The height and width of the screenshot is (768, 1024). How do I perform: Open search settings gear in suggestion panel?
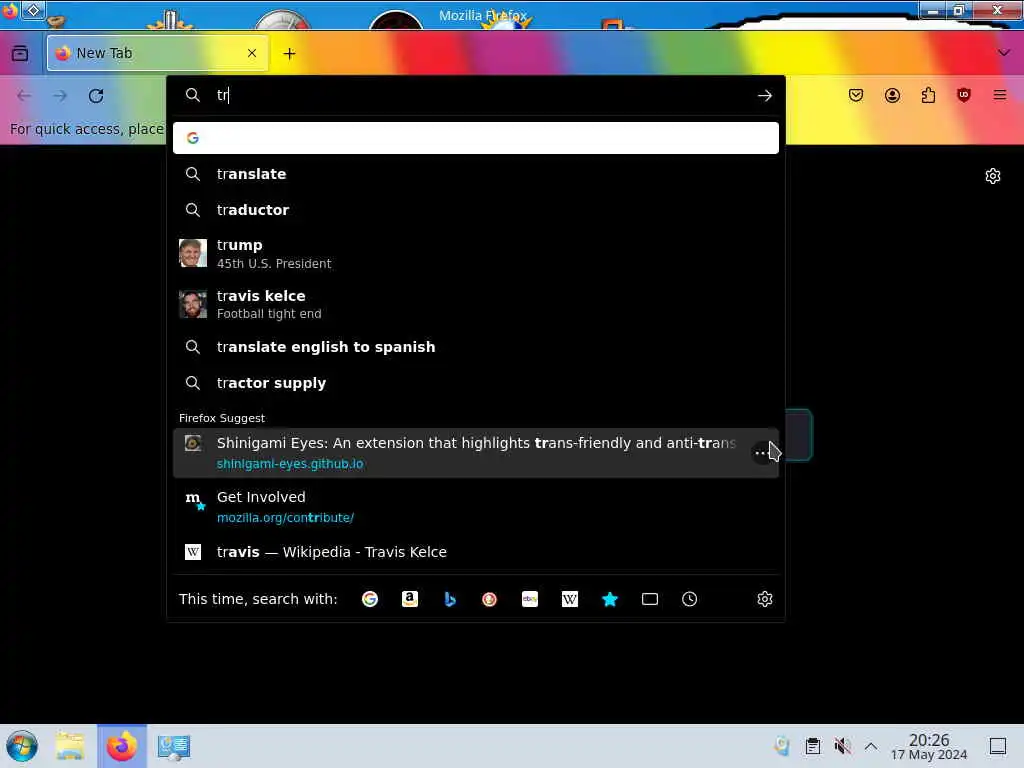[765, 599]
